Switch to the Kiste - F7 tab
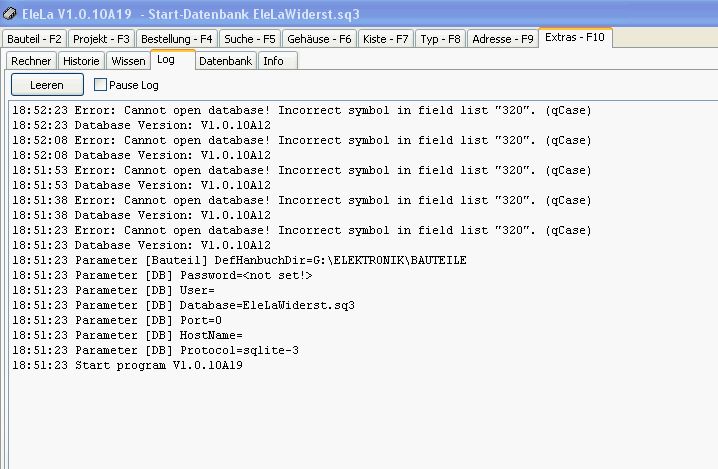Viewport: 718px width, 469px height. [386, 39]
